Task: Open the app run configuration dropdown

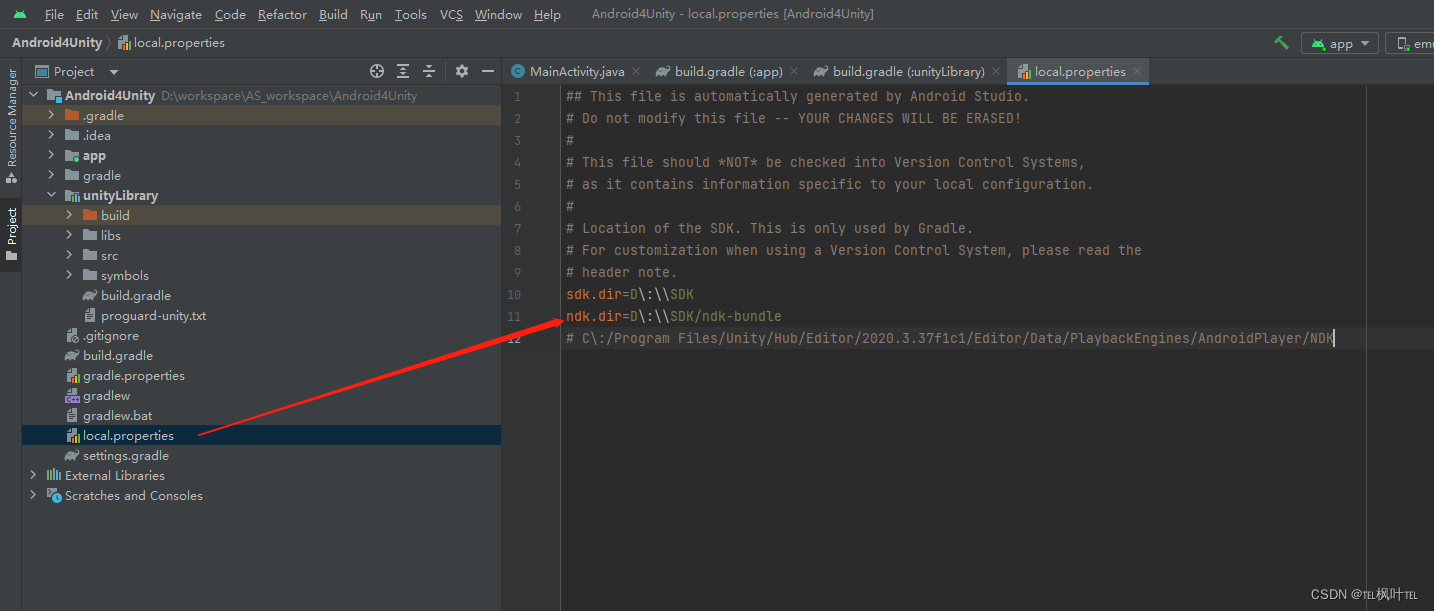Action: [1339, 43]
